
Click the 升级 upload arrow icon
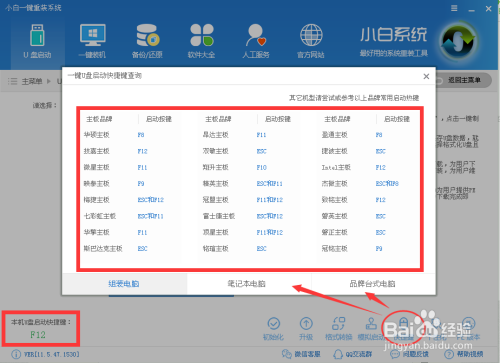click(x=306, y=323)
